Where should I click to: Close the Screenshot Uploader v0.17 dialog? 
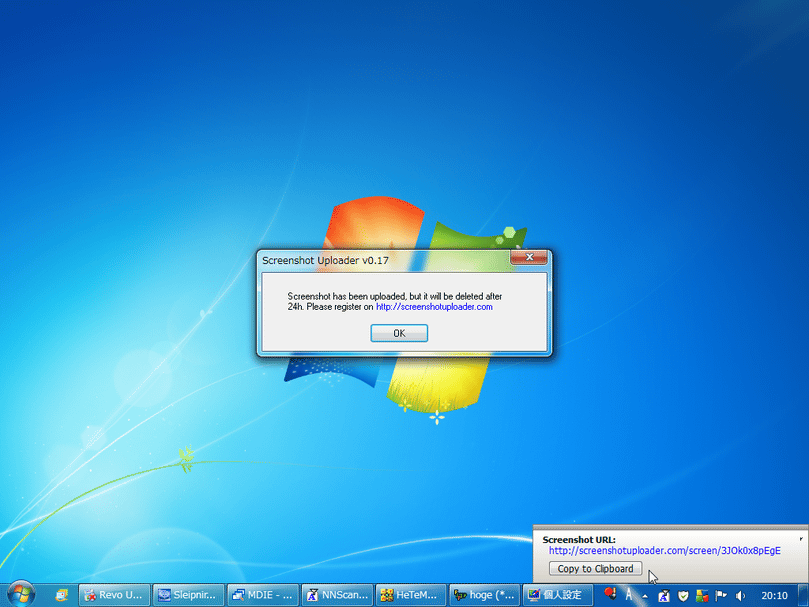pyautogui.click(x=529, y=257)
